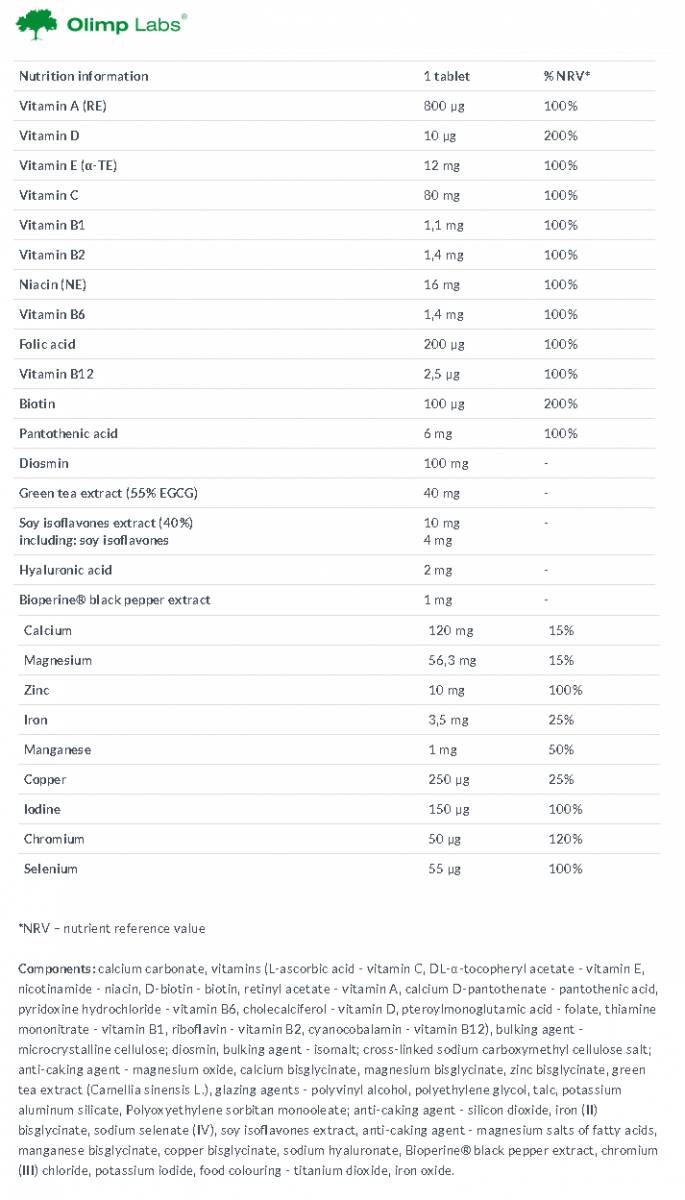The width and height of the screenshot is (685, 1200).
Task: Select the Bioperine black pepper extract label
Action: click(x=115, y=600)
